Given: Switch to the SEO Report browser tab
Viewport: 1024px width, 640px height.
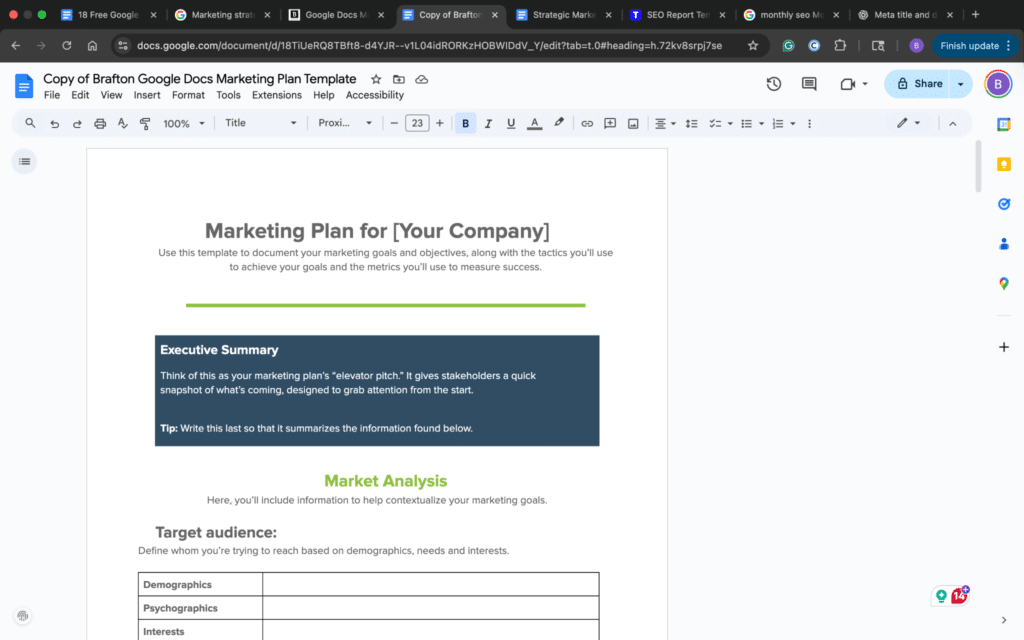Looking at the screenshot, I should pyautogui.click(x=678, y=14).
